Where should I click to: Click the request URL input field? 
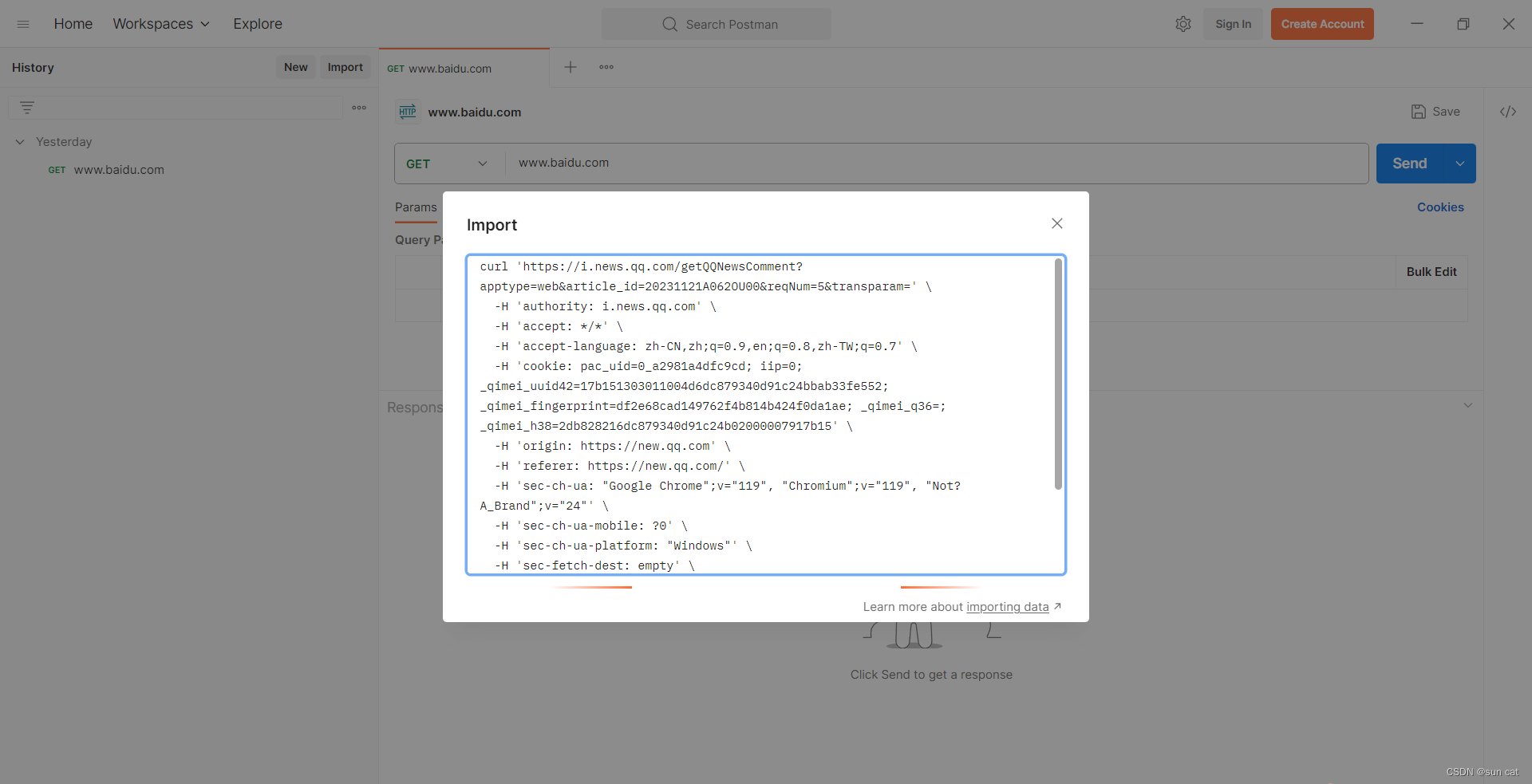pyautogui.click(x=937, y=163)
